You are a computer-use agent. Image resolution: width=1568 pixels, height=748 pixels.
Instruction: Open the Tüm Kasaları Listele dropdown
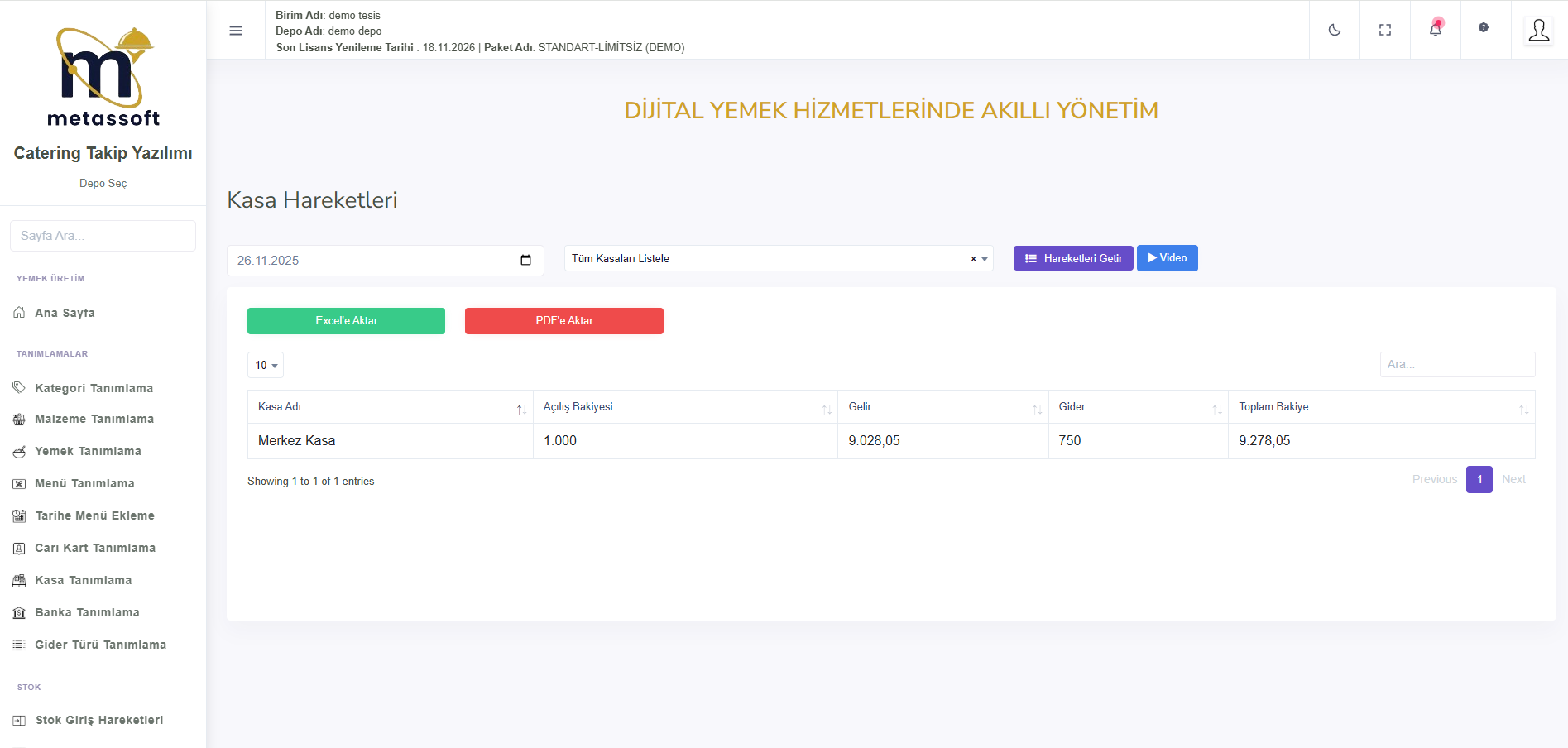pyautogui.click(x=770, y=259)
